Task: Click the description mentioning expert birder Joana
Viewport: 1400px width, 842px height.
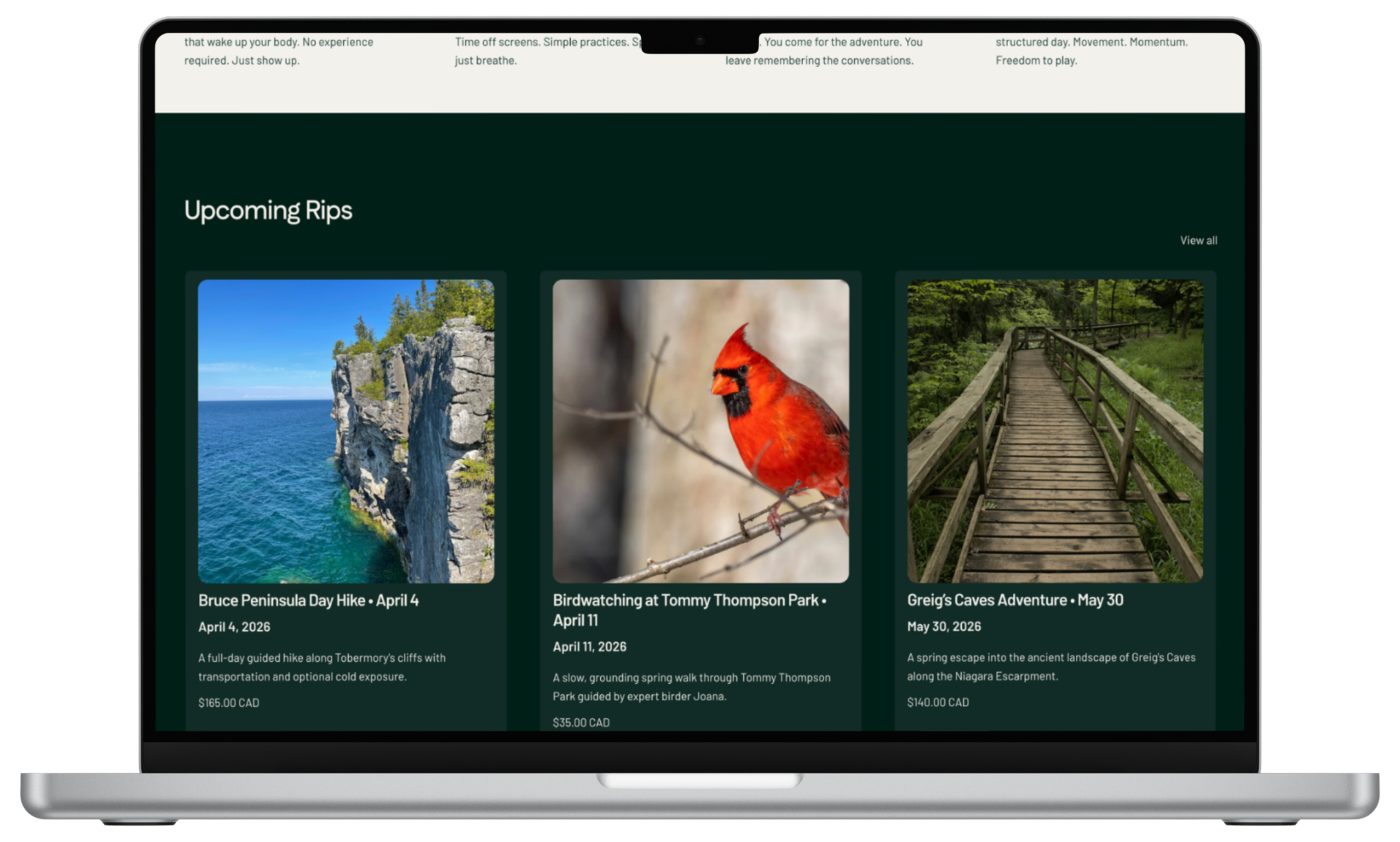Action: coord(691,686)
